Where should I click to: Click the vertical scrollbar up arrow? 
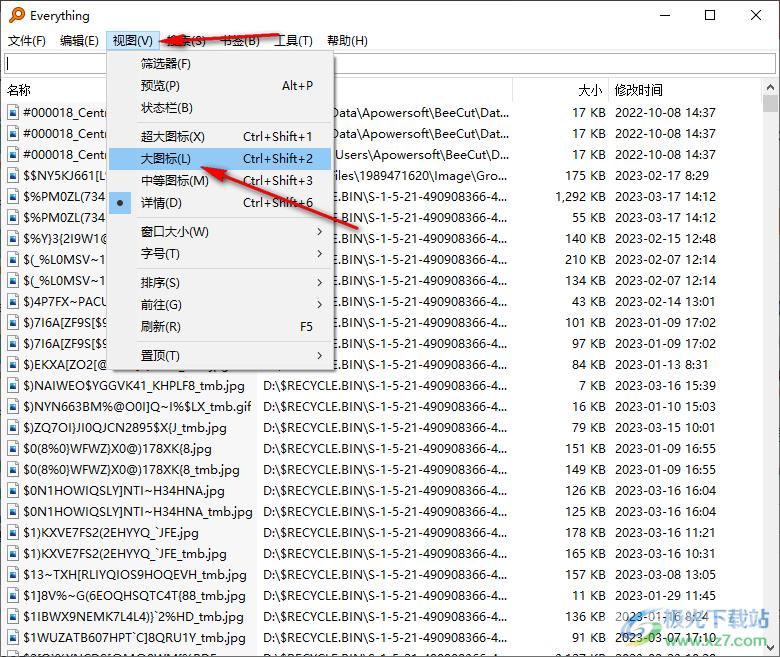tap(770, 87)
